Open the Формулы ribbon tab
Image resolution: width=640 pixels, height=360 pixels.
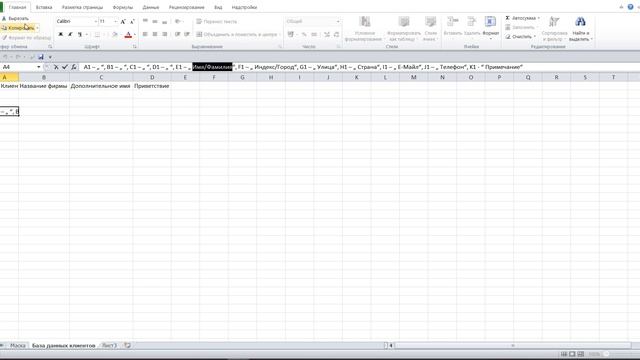122,7
